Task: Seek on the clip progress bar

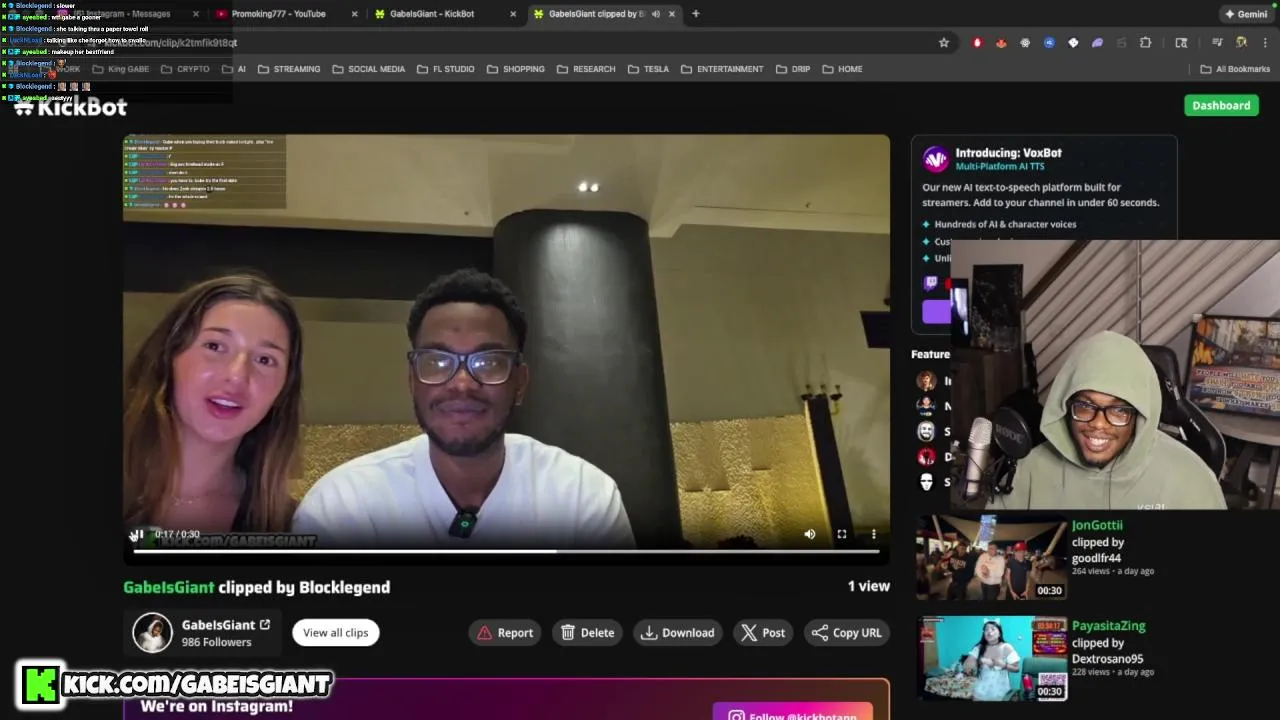Action: point(506,551)
